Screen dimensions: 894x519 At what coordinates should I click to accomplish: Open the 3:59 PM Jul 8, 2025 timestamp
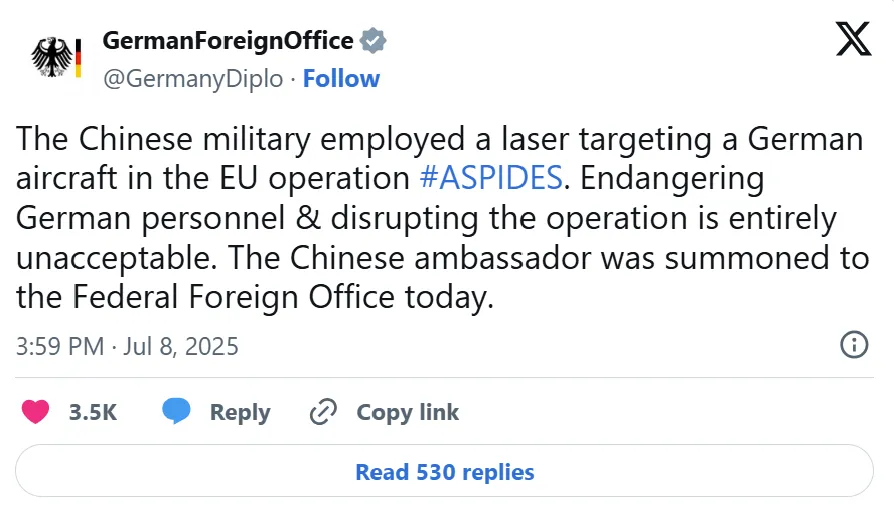point(127,346)
